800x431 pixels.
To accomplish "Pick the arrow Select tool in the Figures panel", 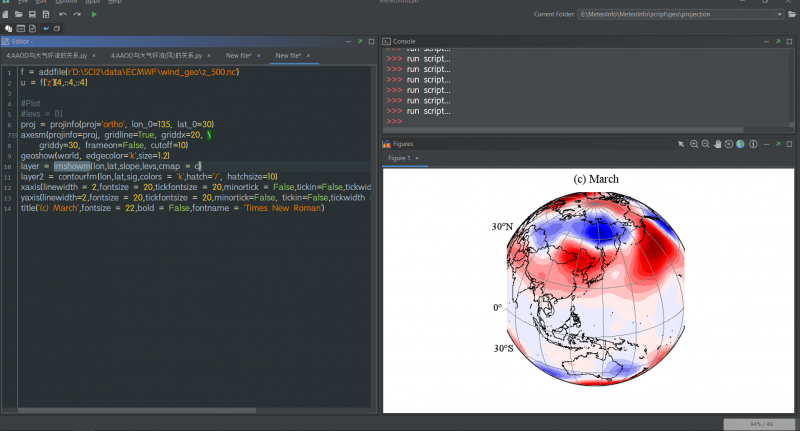I will coord(681,144).
